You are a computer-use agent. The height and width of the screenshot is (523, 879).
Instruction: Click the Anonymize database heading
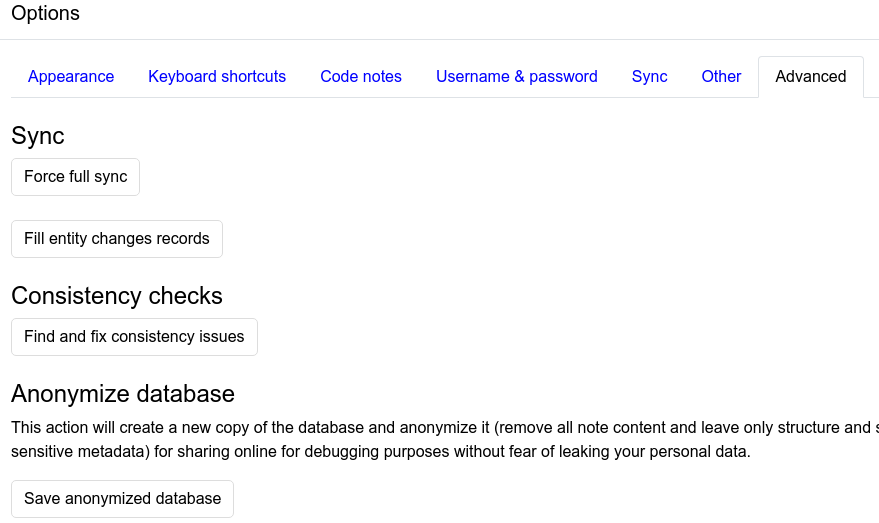[123, 394]
